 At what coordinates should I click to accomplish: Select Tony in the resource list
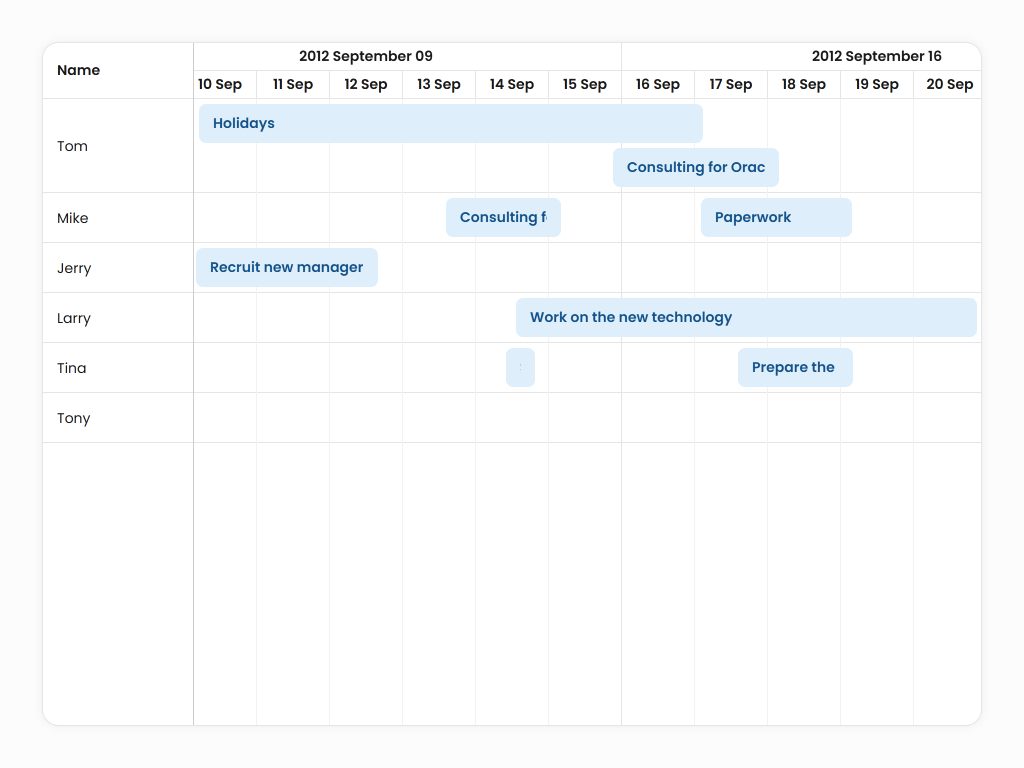coord(74,418)
